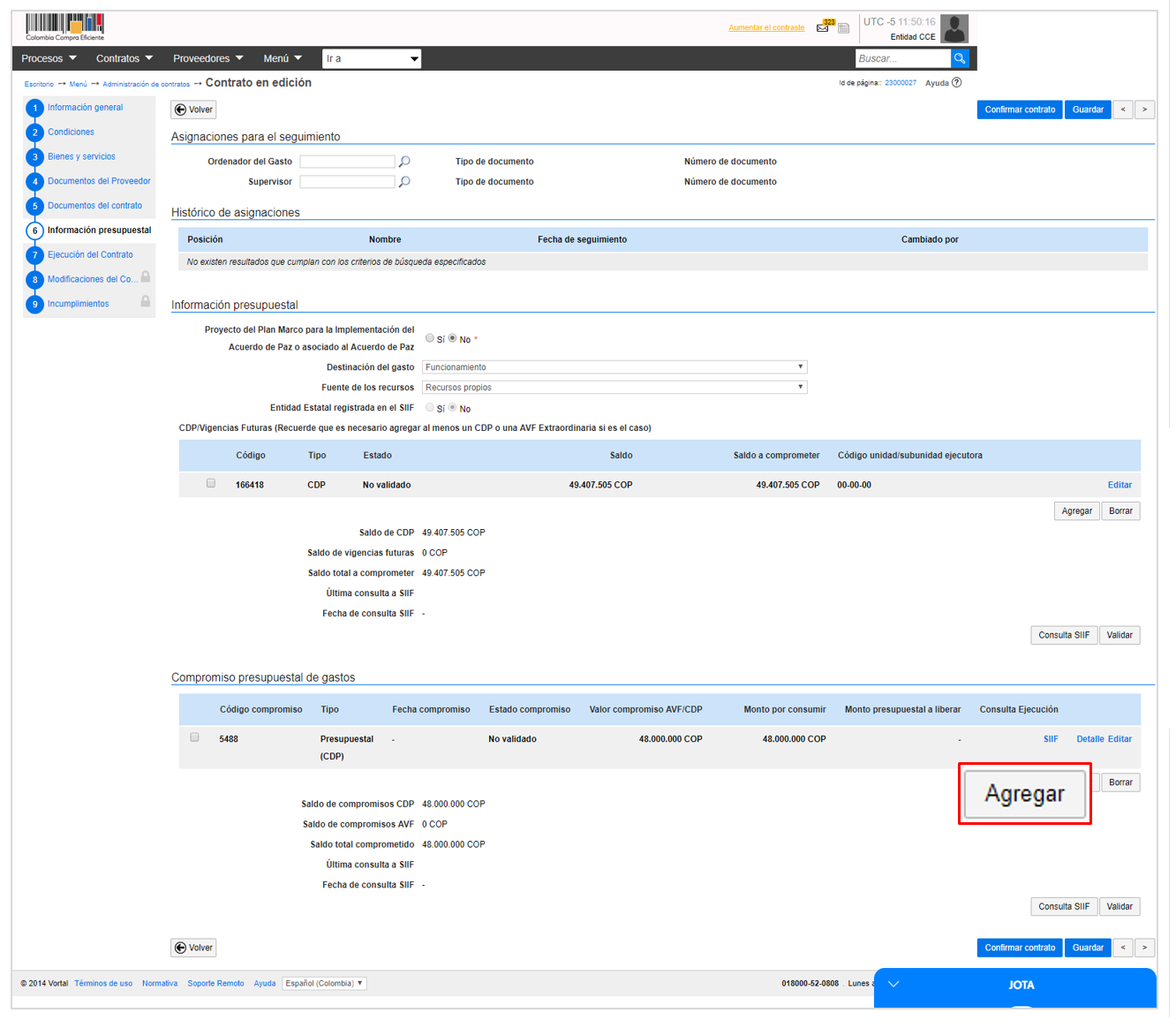Screen dimensions: 1176x1028
Task: Click the user profile avatar icon
Action: pos(954,28)
